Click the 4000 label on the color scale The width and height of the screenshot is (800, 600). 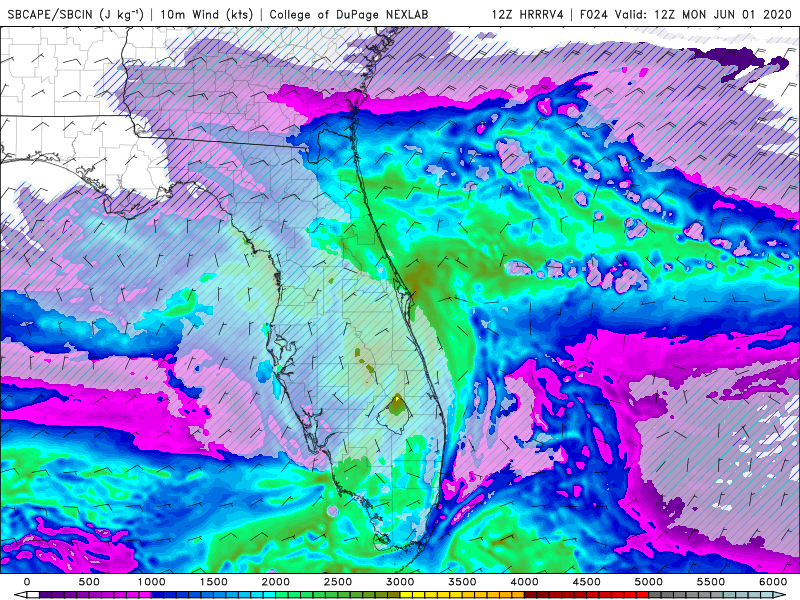coord(525,582)
